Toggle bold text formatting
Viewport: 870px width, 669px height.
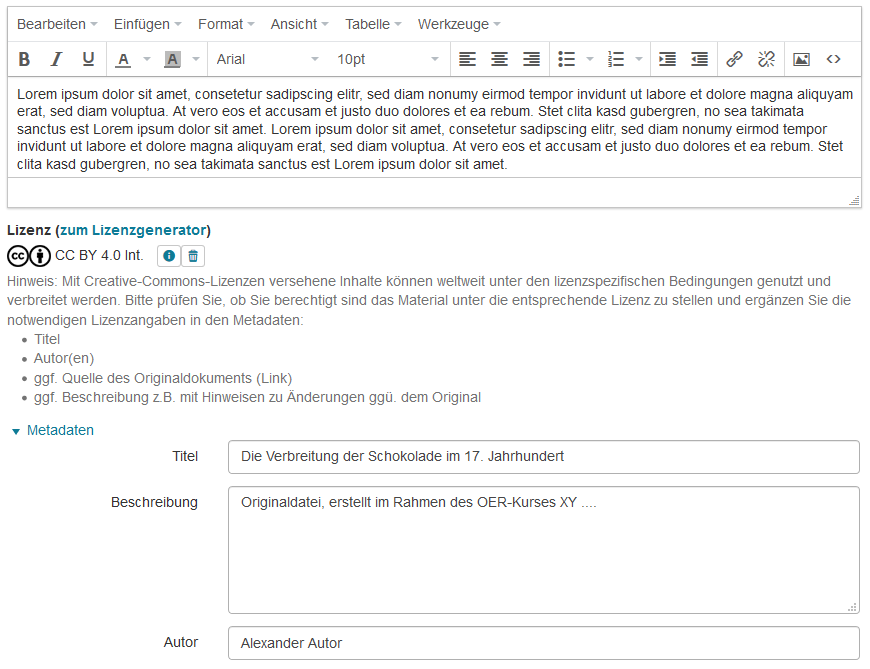[x=23, y=59]
